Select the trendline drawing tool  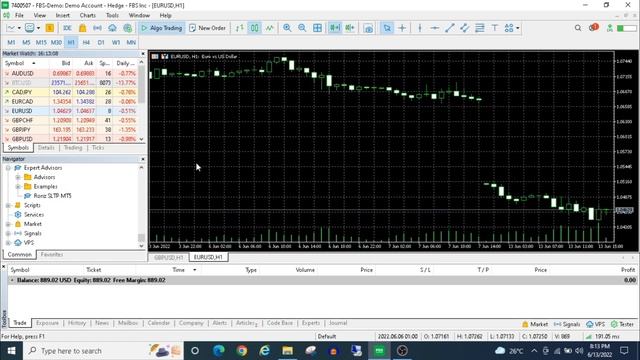coord(449,28)
